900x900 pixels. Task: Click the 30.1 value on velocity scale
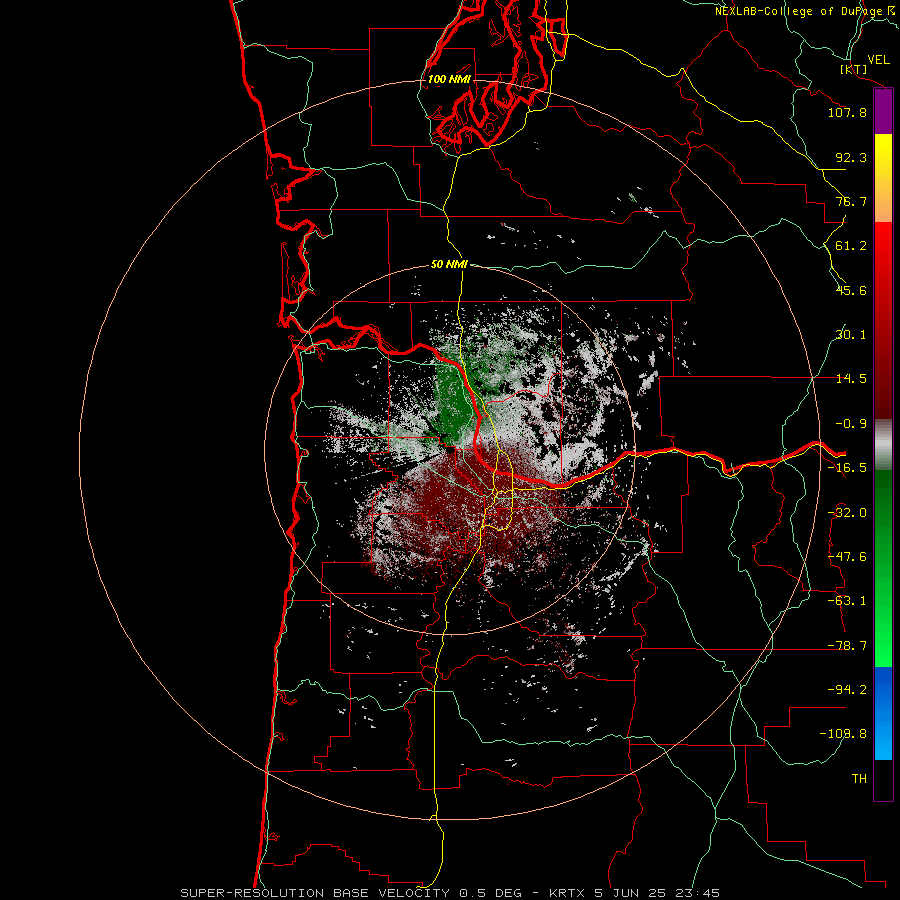(851, 335)
